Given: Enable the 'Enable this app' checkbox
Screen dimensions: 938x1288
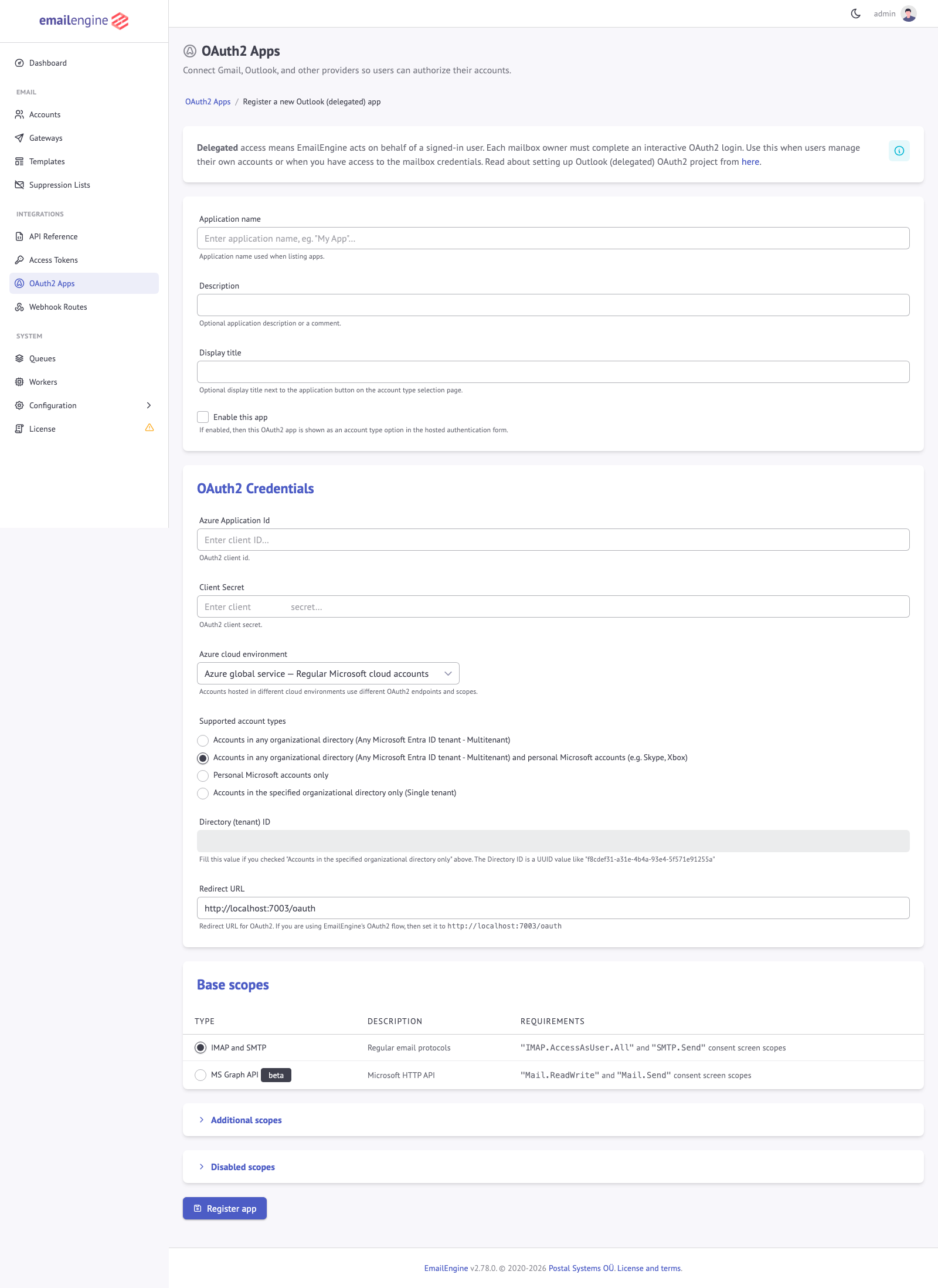Looking at the screenshot, I should (203, 417).
